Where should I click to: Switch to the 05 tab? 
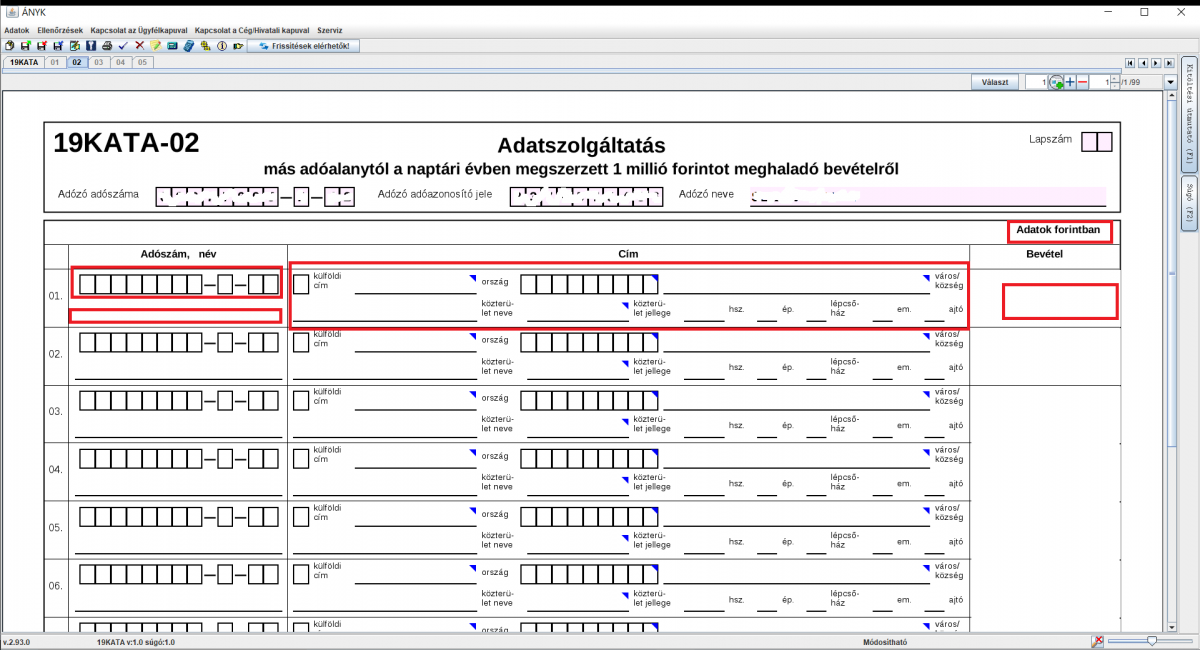coord(143,62)
